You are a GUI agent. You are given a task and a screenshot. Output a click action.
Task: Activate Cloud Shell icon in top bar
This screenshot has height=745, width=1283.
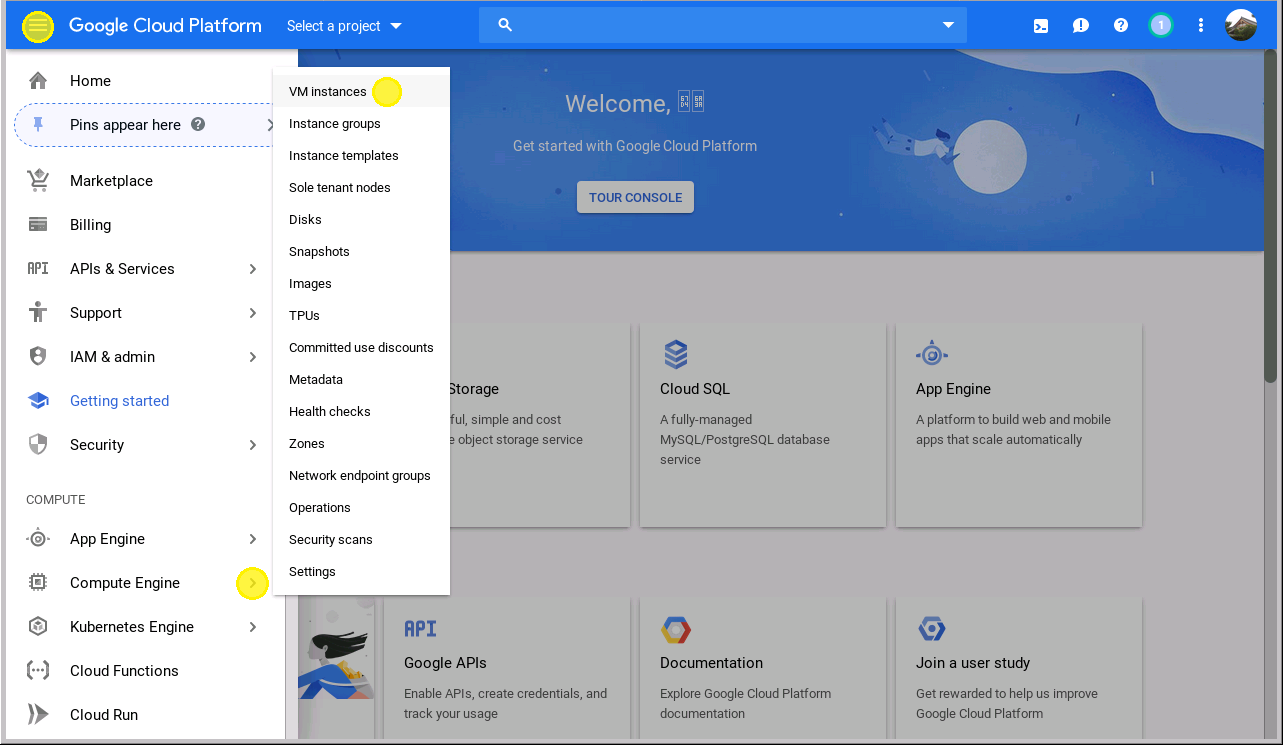(1041, 26)
